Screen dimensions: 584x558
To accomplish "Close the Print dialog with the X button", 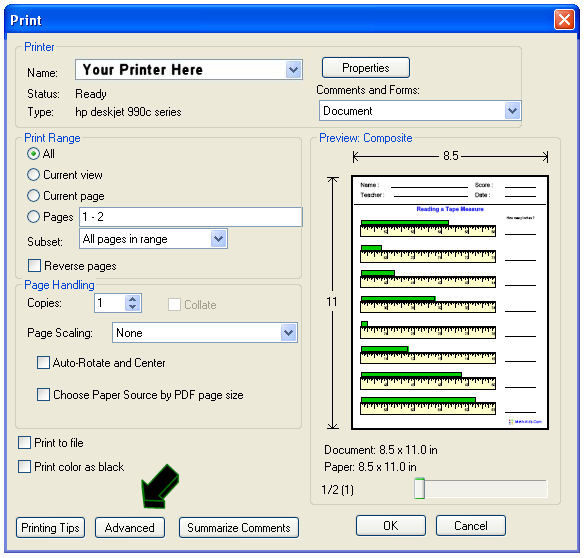I will pos(564,19).
